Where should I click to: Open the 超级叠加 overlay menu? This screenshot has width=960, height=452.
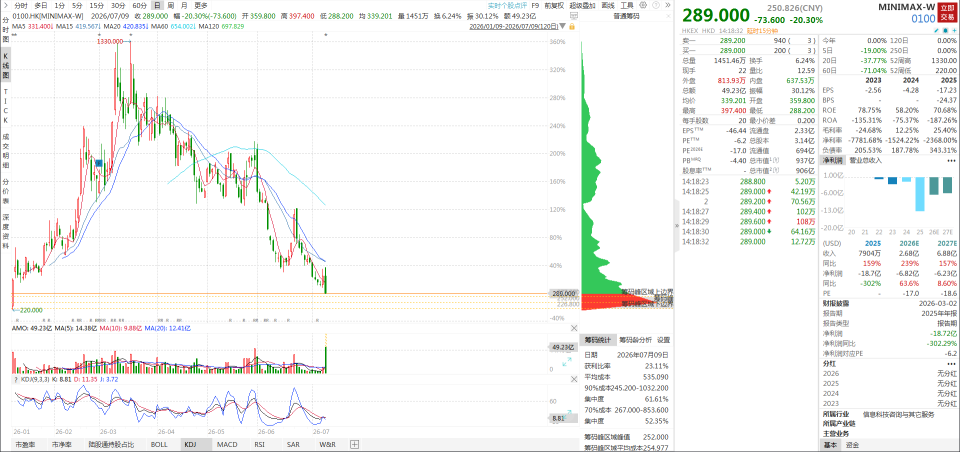pos(582,5)
